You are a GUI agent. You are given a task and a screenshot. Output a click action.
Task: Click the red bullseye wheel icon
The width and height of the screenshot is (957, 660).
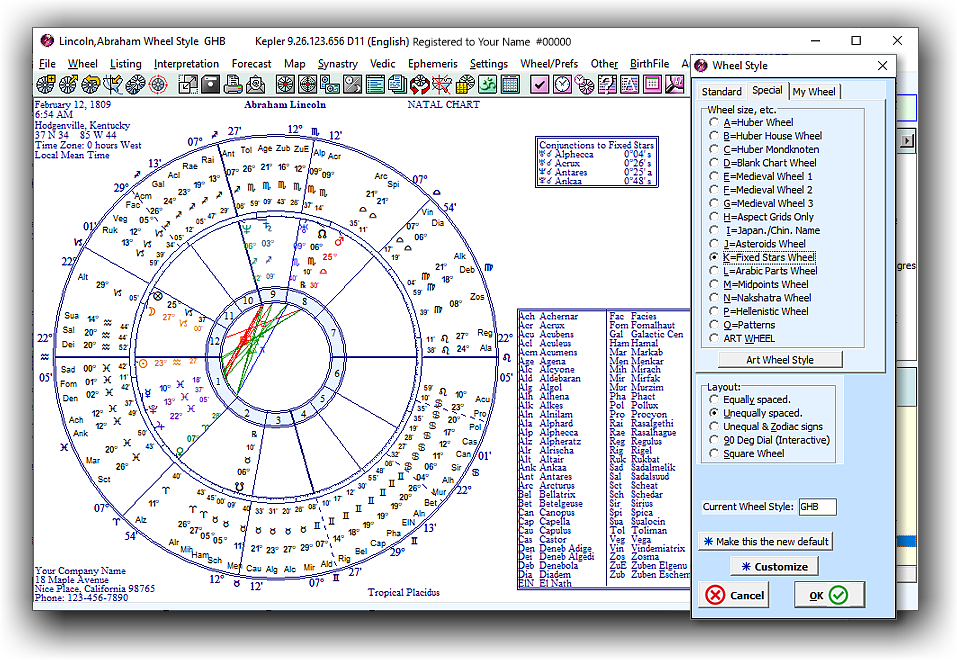coord(158,84)
